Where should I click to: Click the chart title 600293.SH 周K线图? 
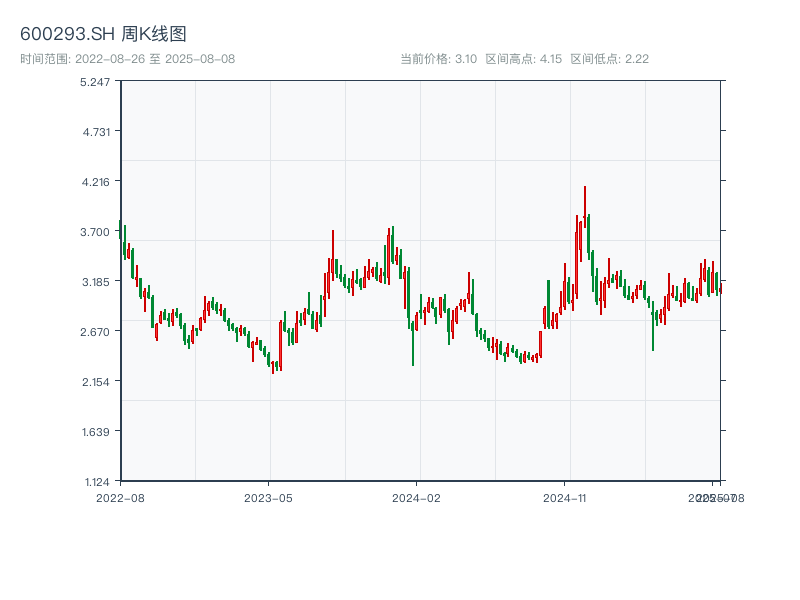(x=103, y=34)
